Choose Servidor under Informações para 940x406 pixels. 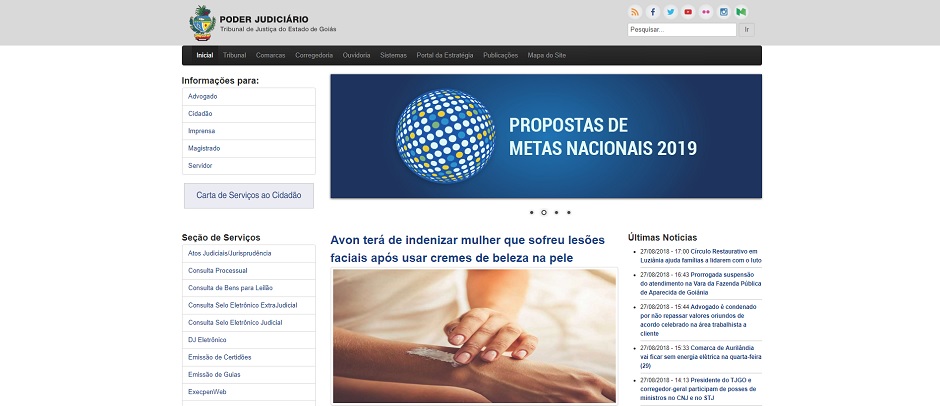(x=249, y=166)
